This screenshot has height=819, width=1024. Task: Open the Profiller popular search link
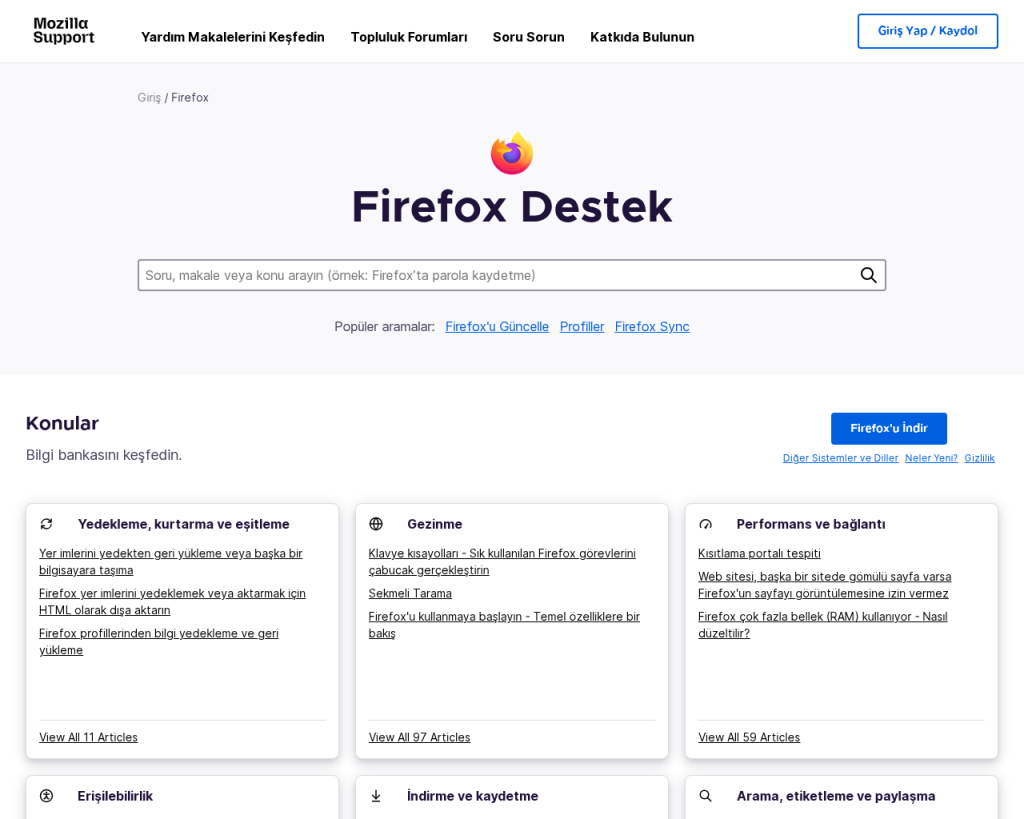coord(582,327)
